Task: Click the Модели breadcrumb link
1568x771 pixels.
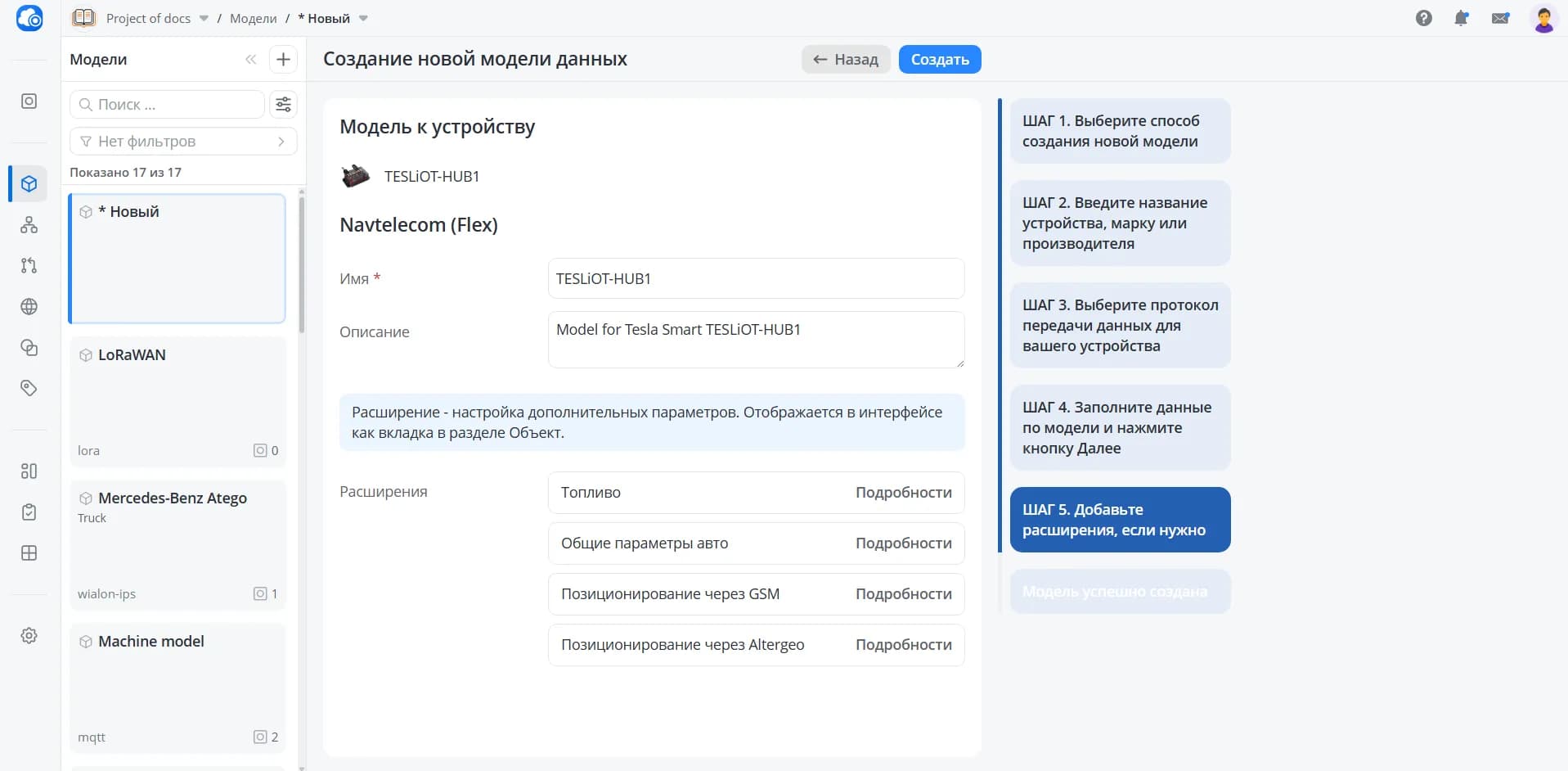Action: 253,18
